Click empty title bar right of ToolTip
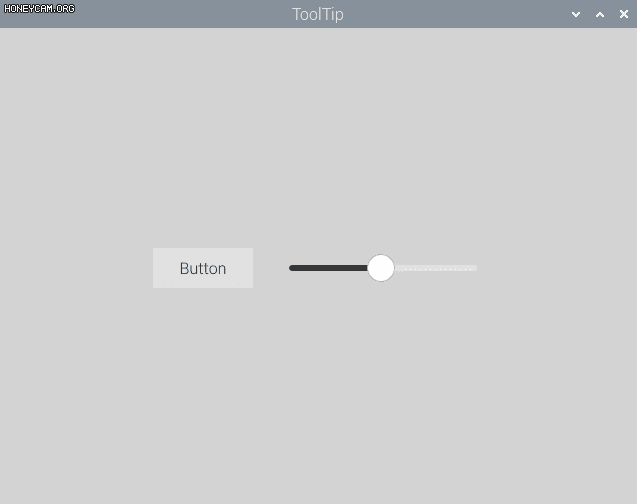Viewport: 637px width, 504px height. point(455,14)
